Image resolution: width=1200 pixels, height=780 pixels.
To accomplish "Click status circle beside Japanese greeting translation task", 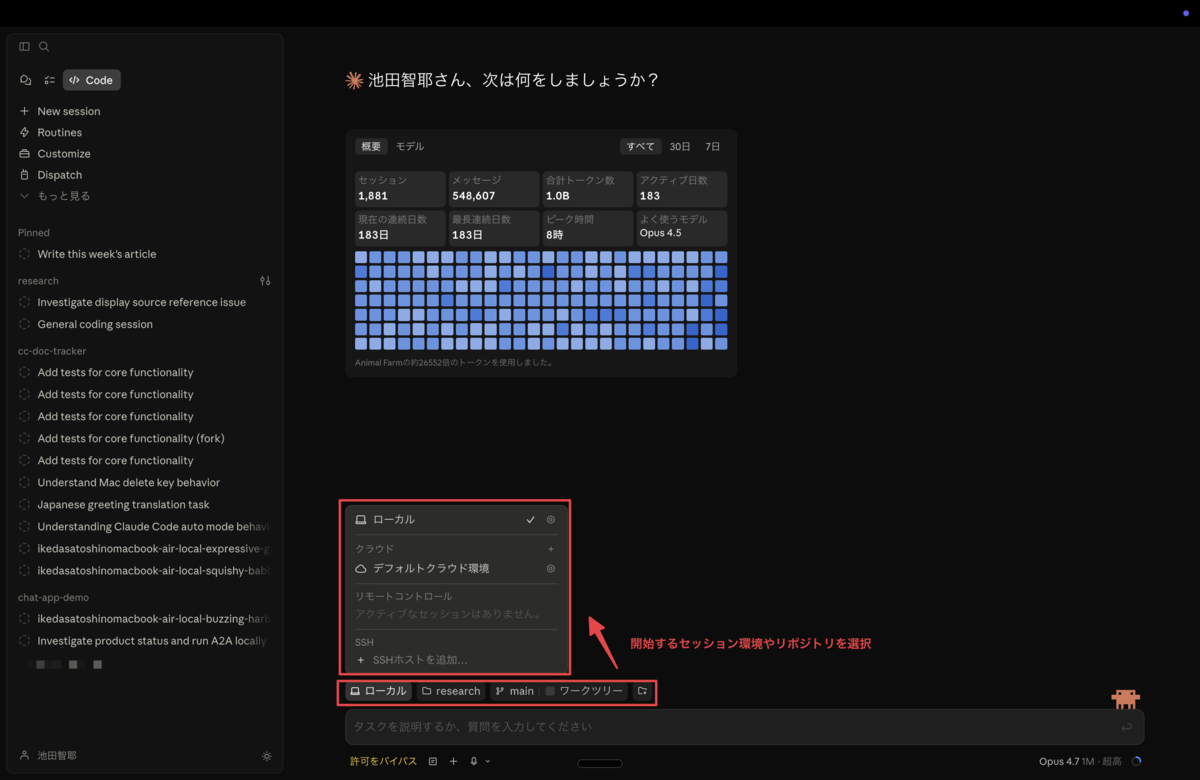I will click(x=25, y=504).
